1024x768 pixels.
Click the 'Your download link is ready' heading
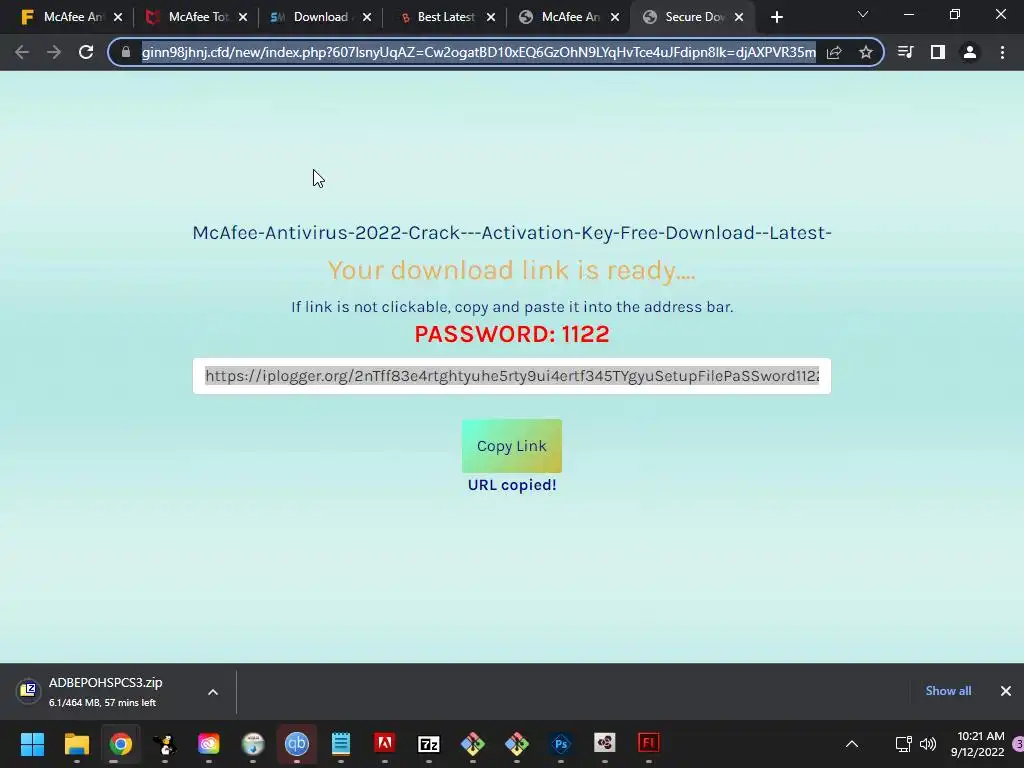[512, 270]
